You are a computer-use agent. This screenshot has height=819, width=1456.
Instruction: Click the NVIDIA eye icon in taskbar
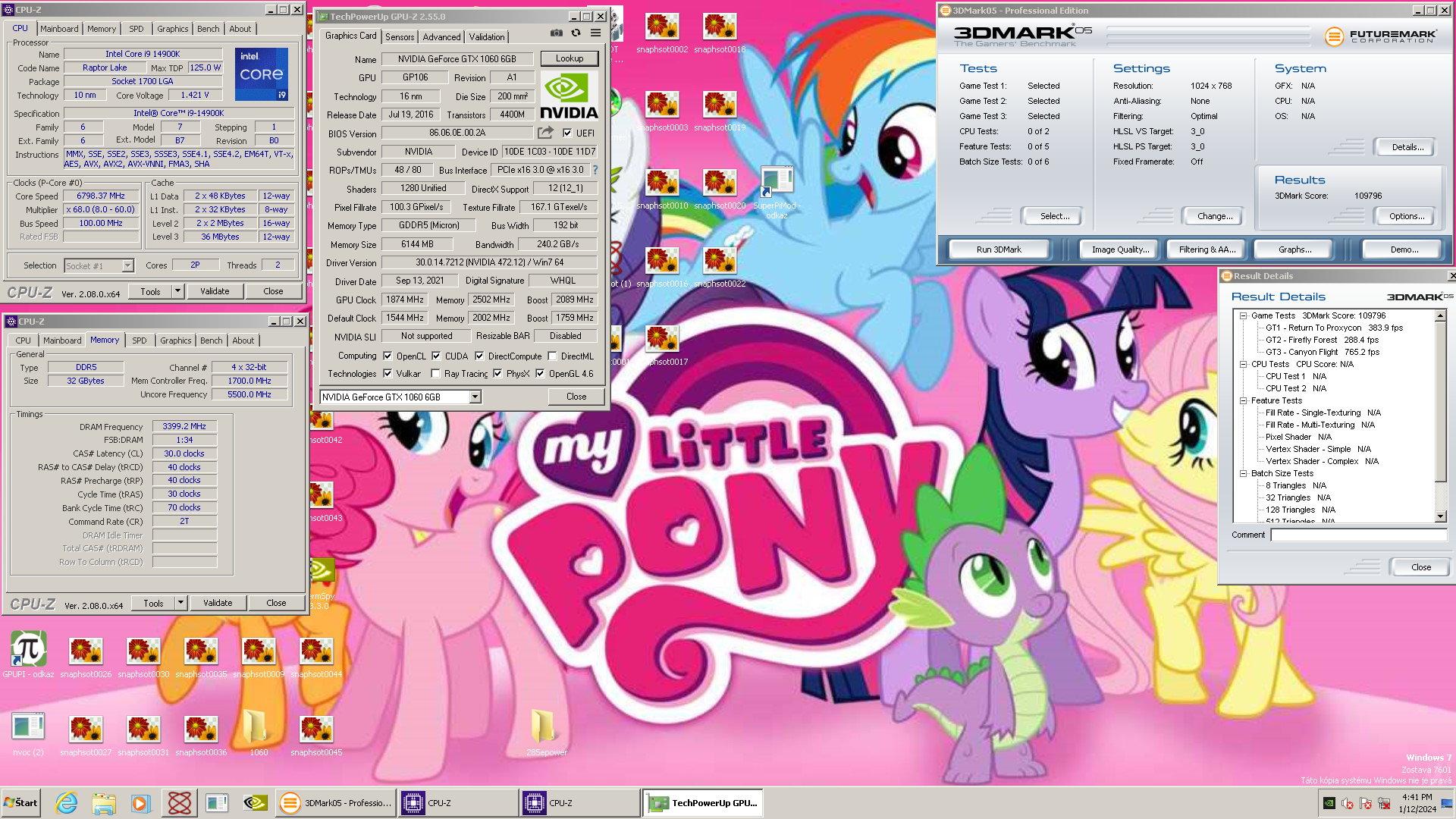click(255, 802)
